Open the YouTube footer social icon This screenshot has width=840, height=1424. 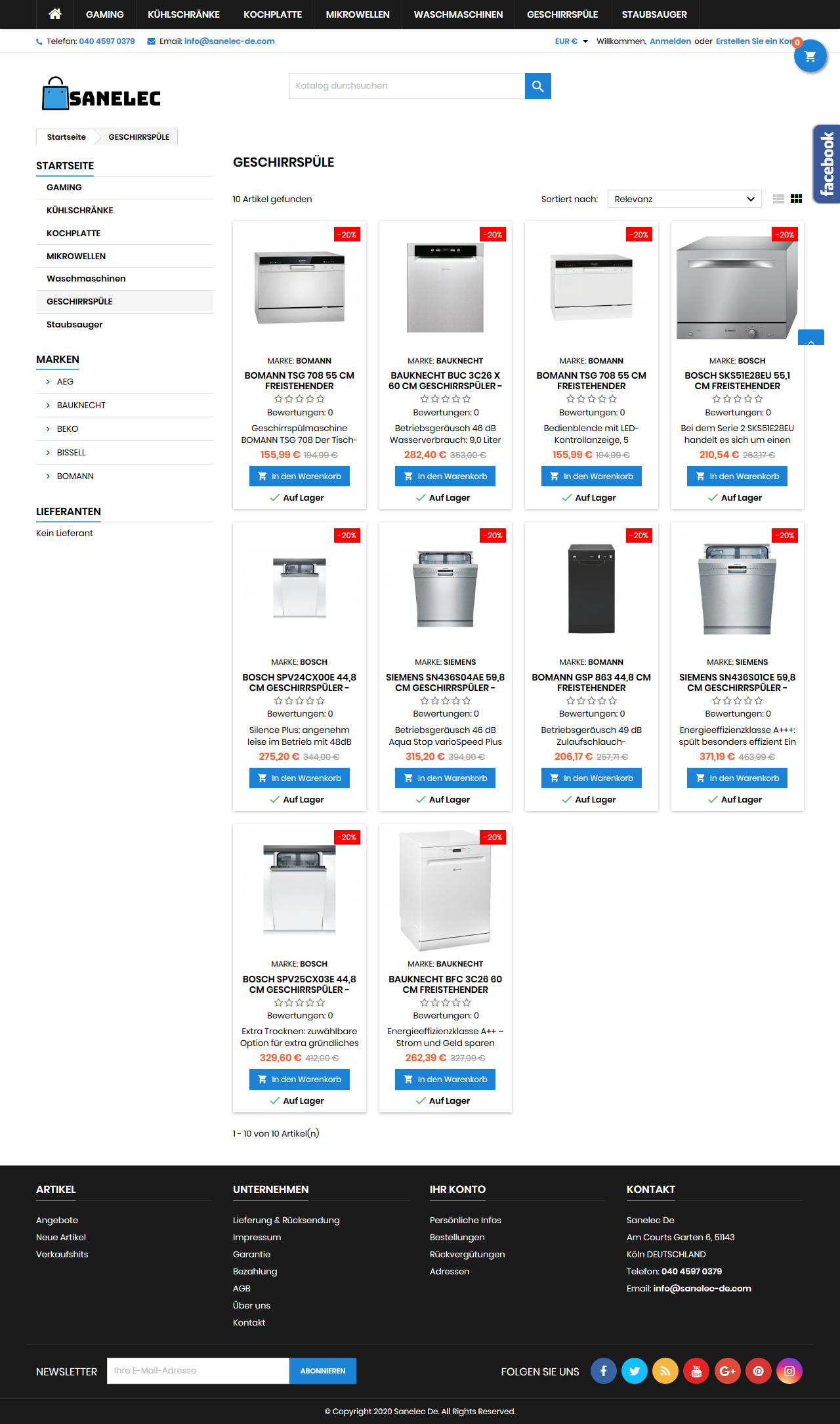tap(696, 1371)
